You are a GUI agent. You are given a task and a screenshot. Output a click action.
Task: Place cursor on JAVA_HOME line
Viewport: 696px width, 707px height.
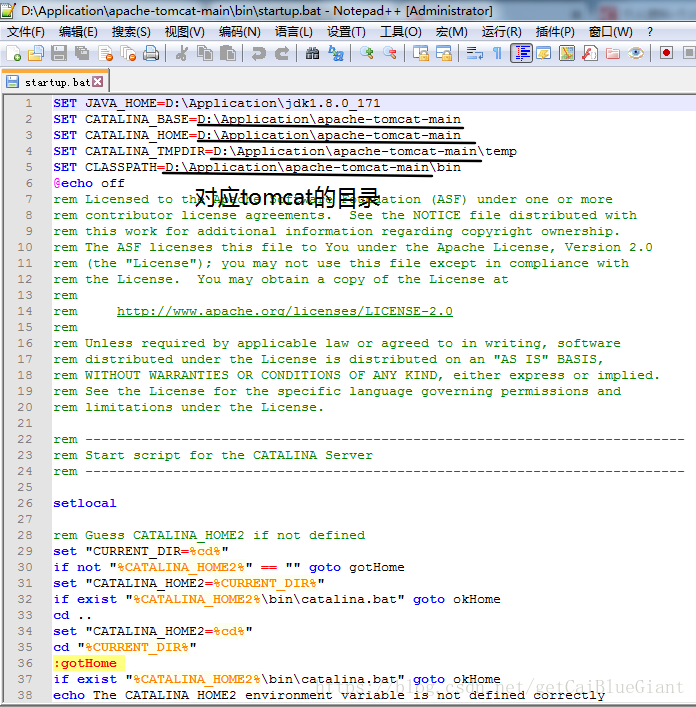point(216,103)
